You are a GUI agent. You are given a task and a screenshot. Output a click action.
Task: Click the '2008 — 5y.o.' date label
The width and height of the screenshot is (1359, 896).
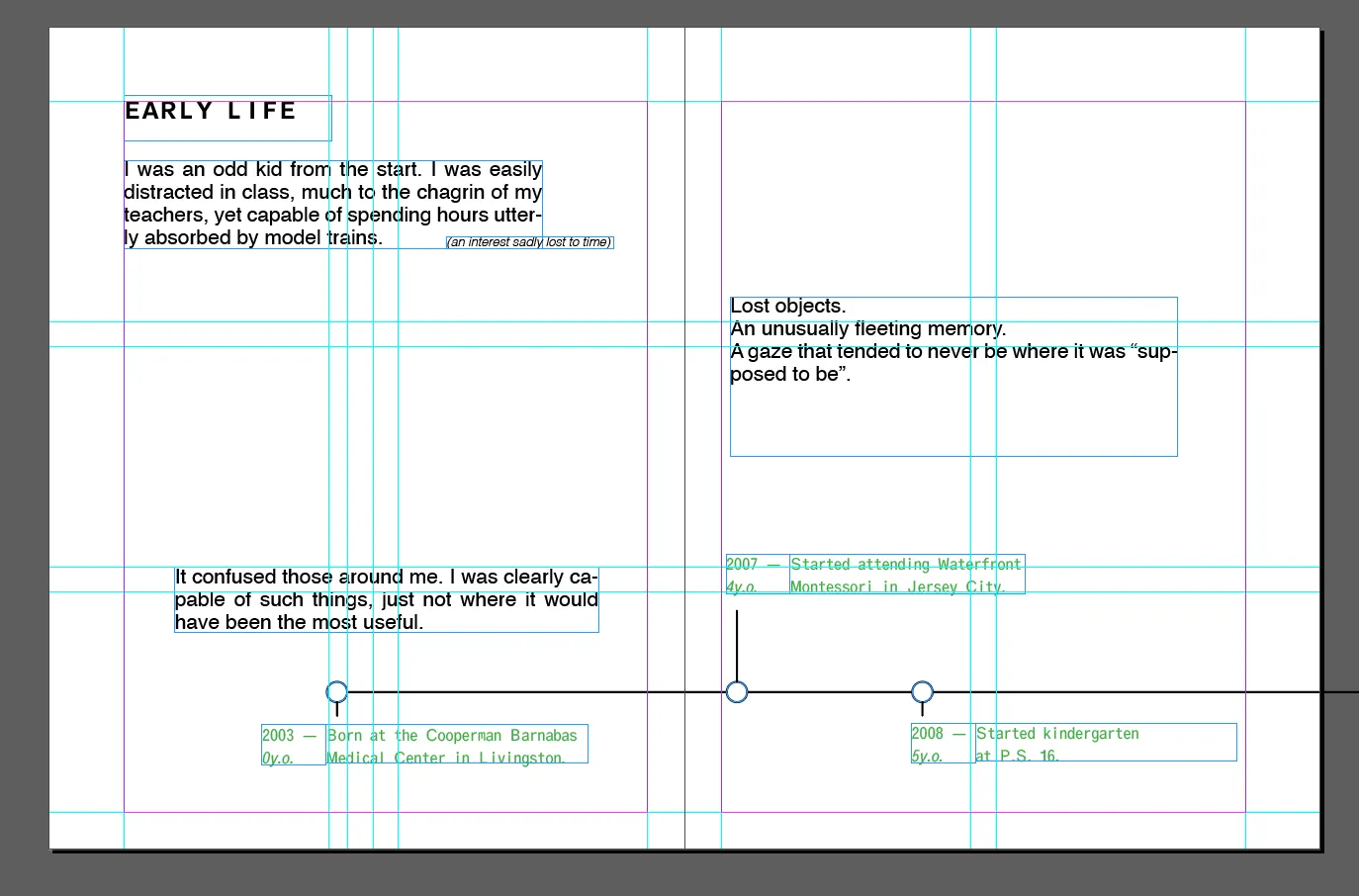[943, 744]
